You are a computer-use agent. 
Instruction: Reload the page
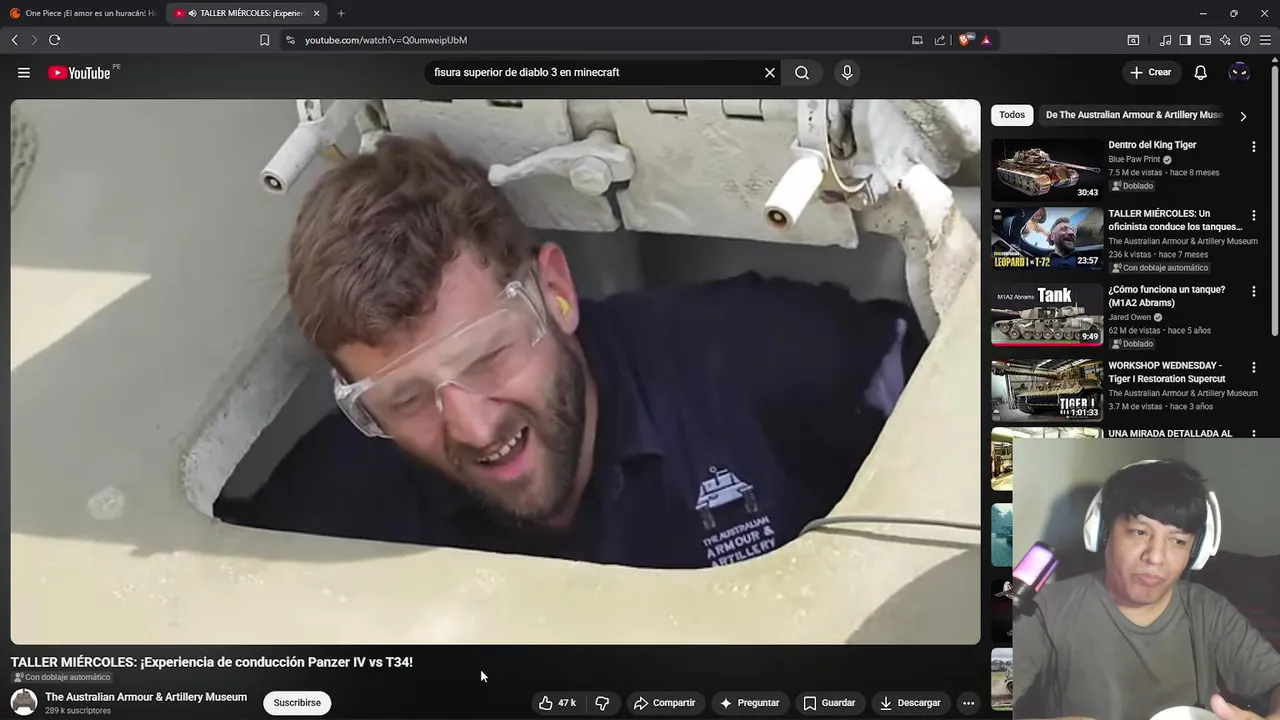pos(54,40)
